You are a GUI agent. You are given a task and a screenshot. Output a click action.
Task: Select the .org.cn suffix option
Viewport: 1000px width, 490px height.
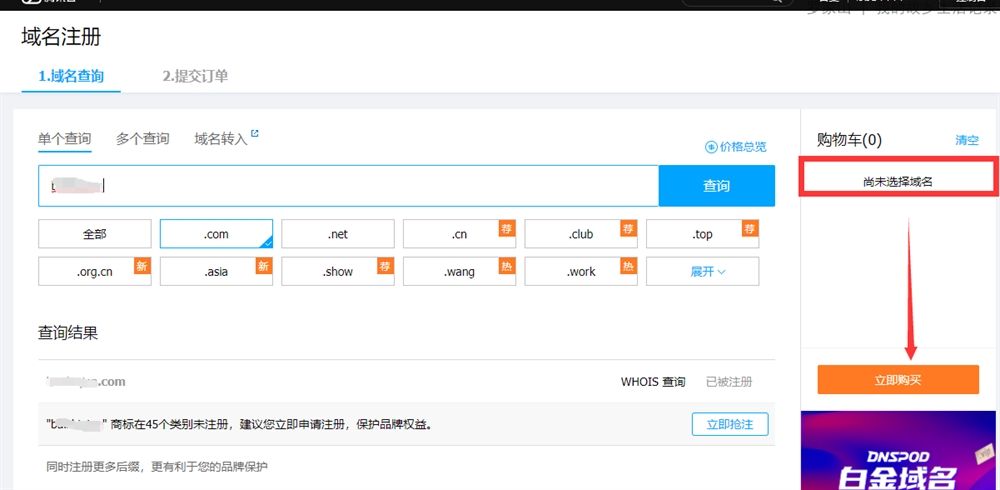[x=95, y=271]
